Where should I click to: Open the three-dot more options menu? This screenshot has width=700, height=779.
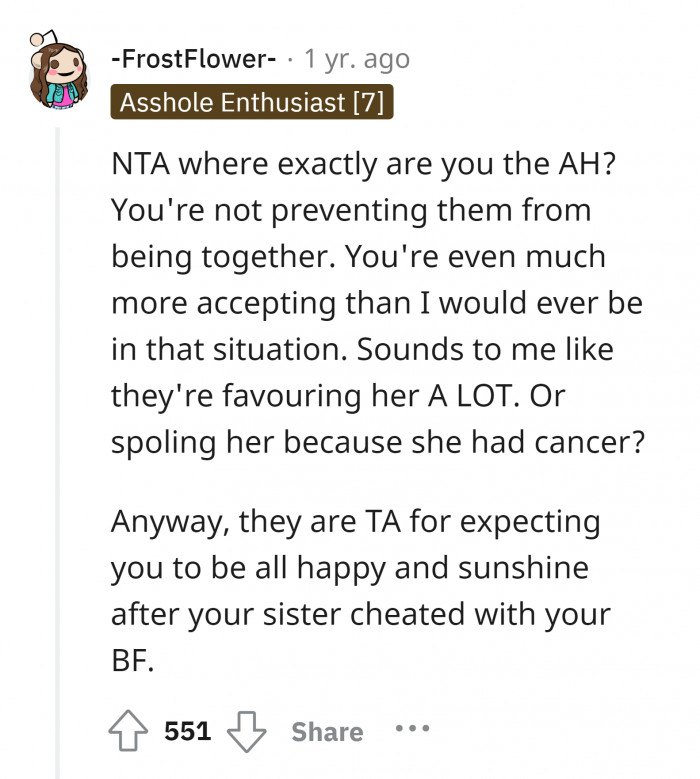pos(412,729)
